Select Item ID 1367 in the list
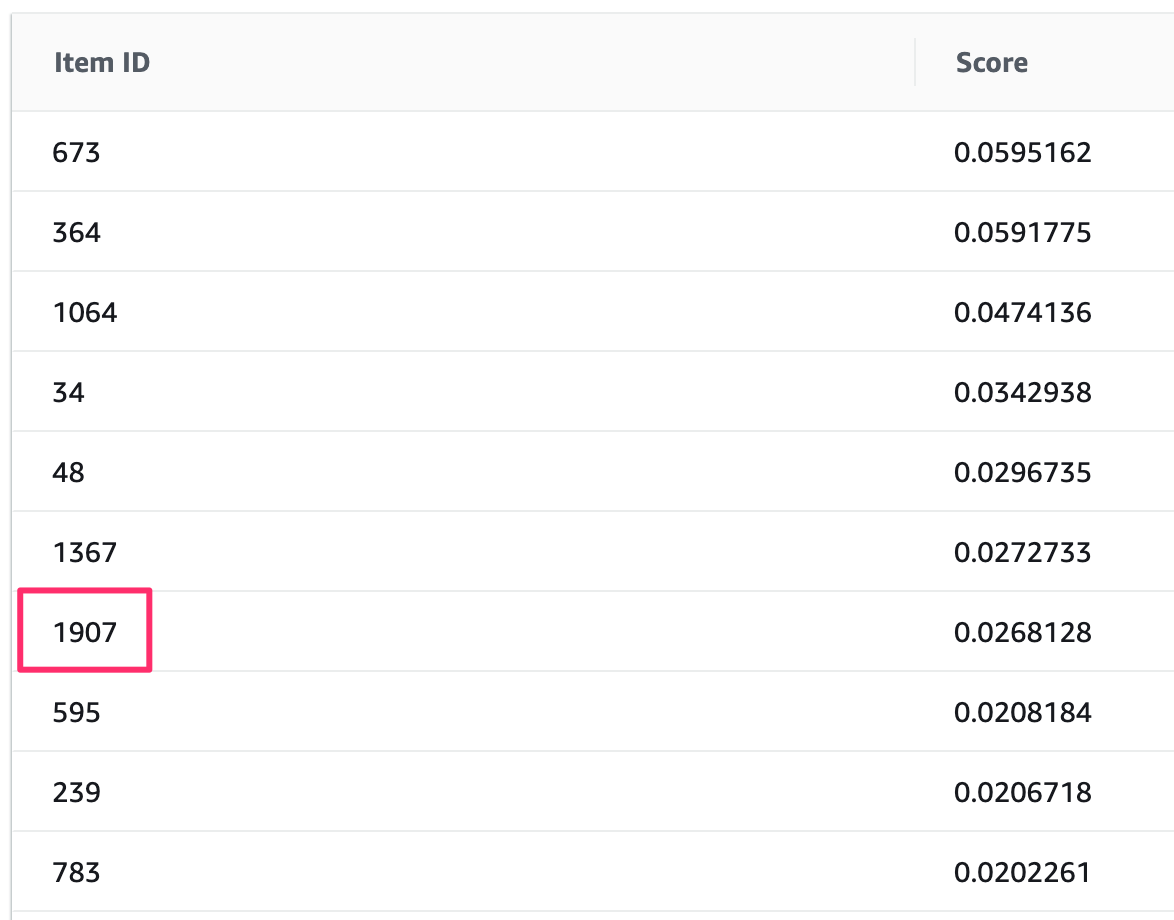The height and width of the screenshot is (920, 1174). (x=84, y=553)
